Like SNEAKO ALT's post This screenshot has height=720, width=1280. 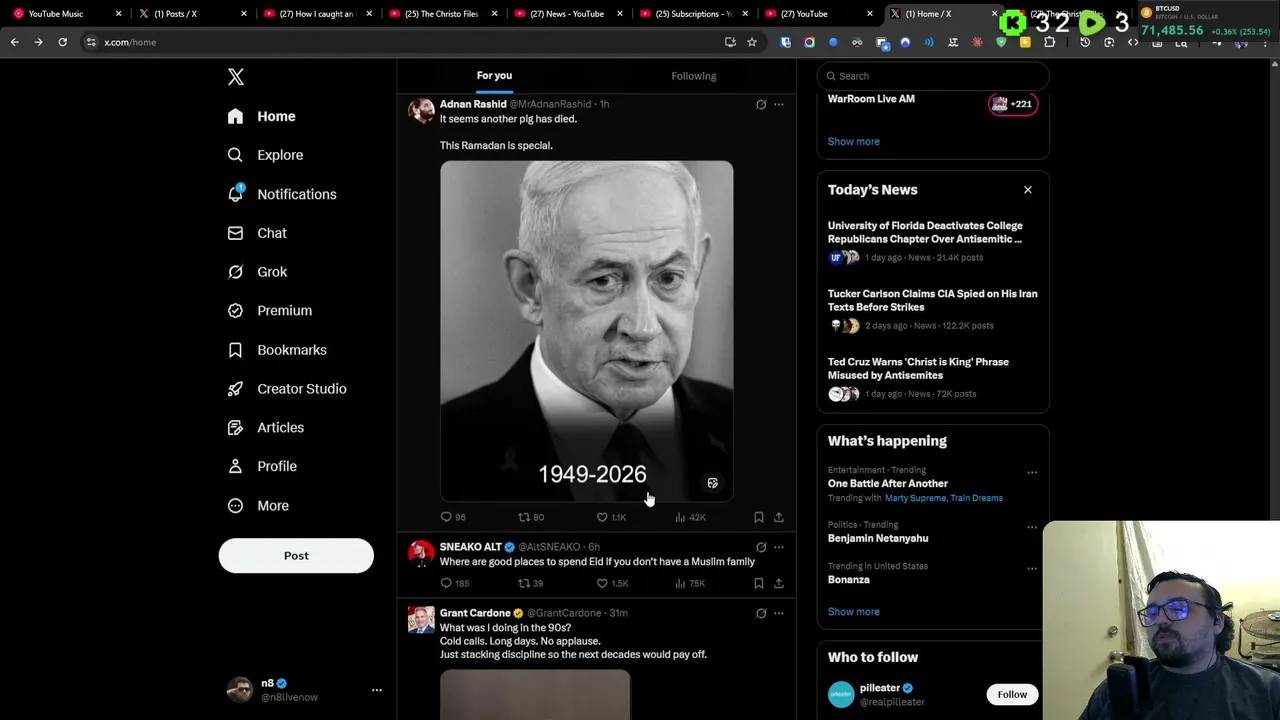point(612,583)
